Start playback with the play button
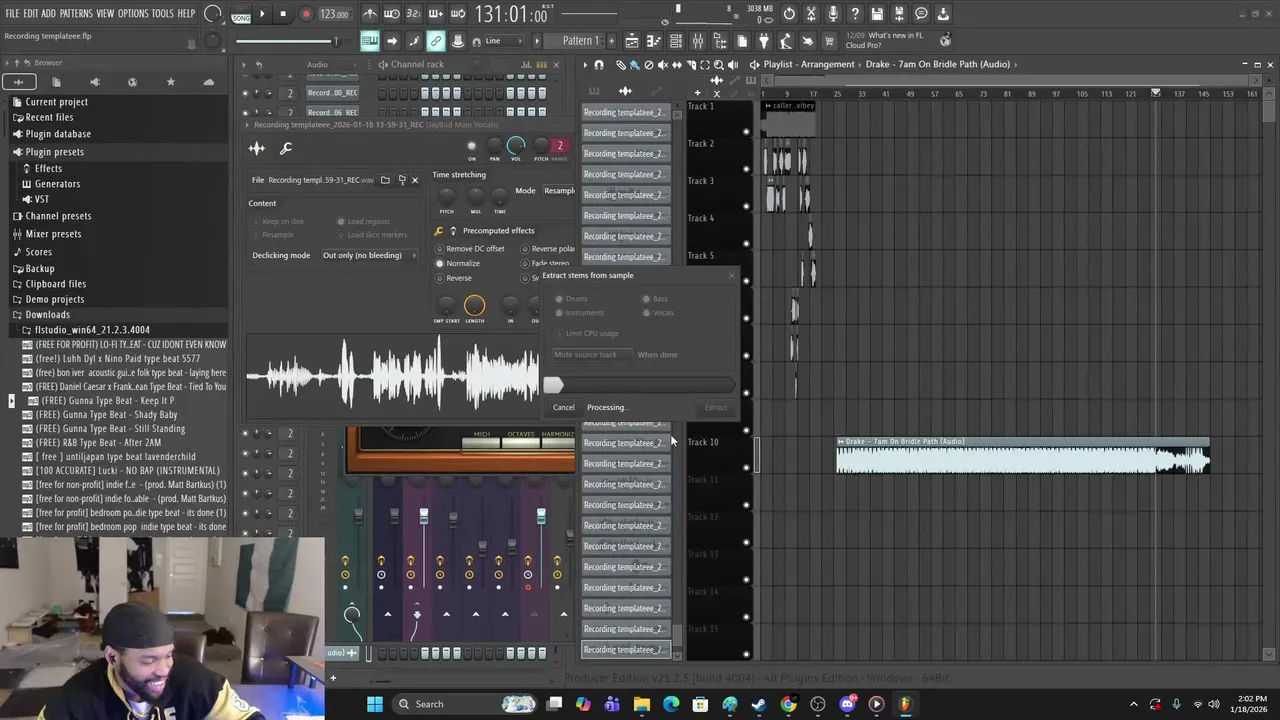This screenshot has width=1280, height=720. pos(262,14)
